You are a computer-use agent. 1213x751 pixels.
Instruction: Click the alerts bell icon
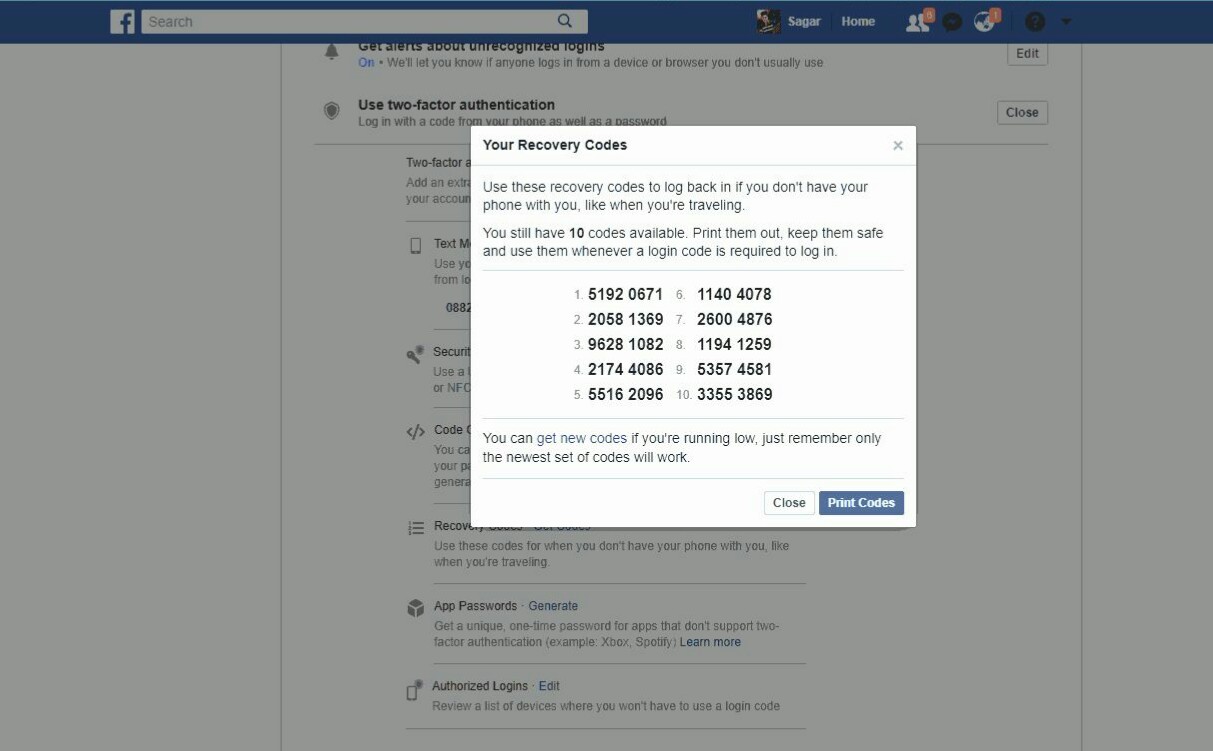332,52
